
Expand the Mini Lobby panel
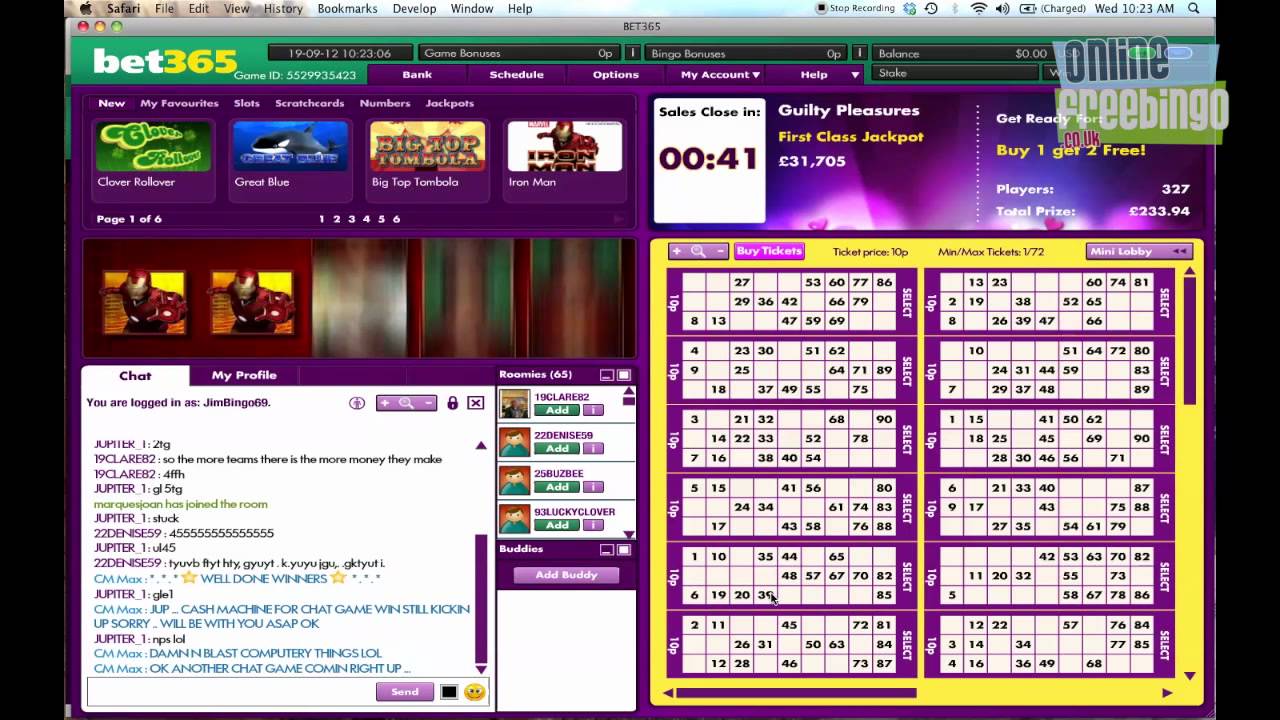pyautogui.click(x=1139, y=251)
